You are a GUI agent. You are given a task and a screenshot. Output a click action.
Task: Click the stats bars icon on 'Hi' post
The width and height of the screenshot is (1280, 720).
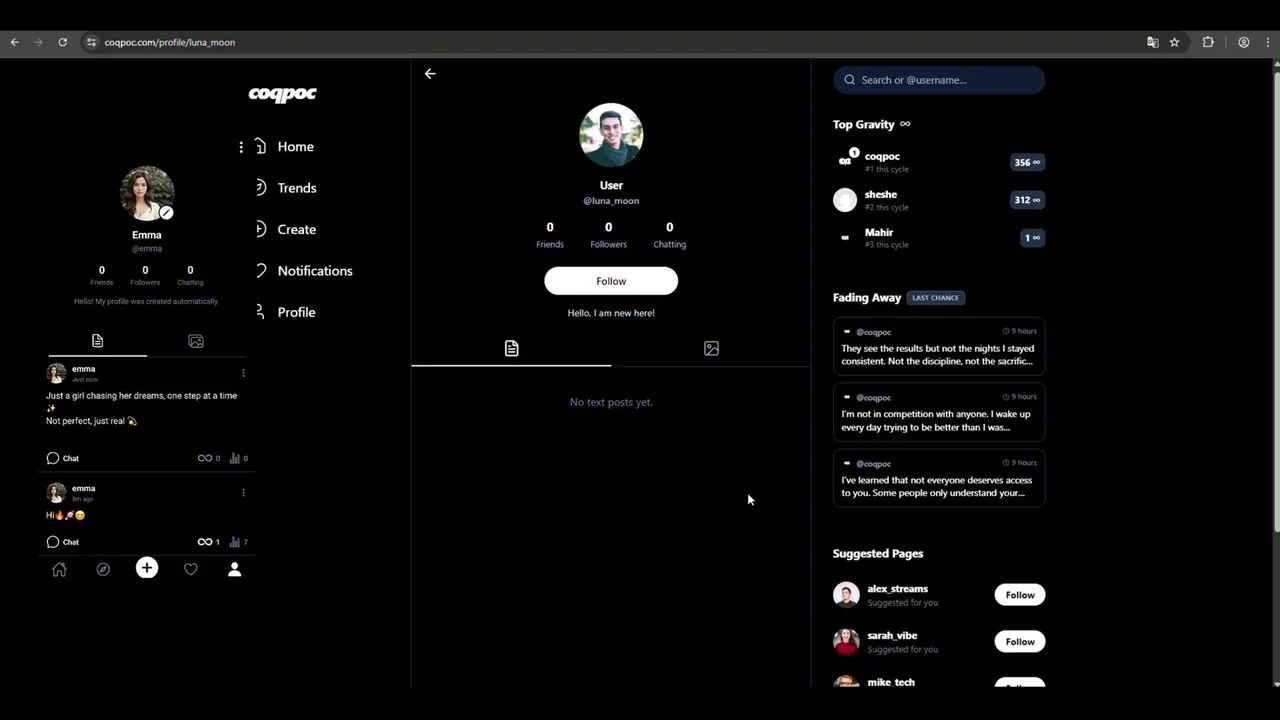click(x=235, y=542)
